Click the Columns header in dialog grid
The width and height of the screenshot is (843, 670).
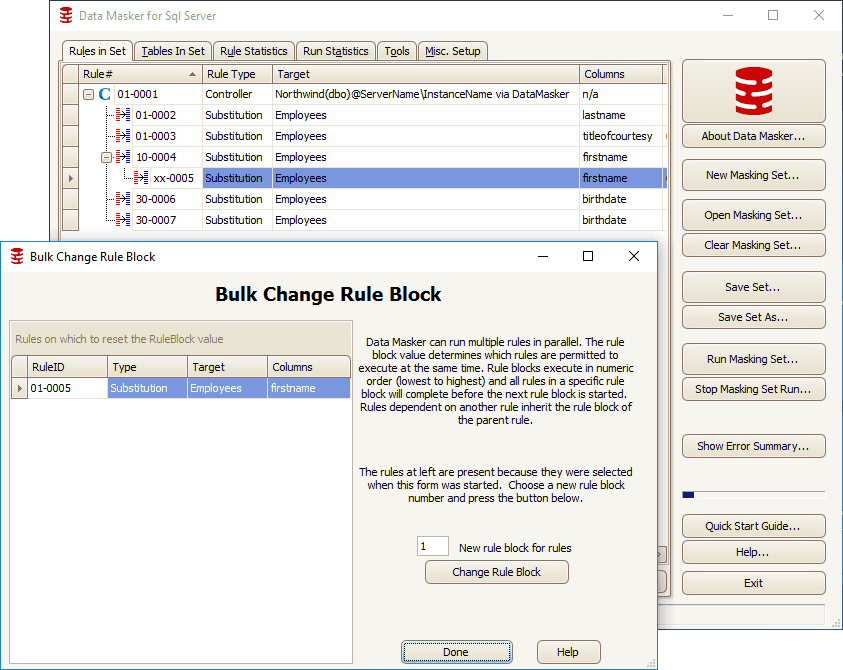point(309,367)
